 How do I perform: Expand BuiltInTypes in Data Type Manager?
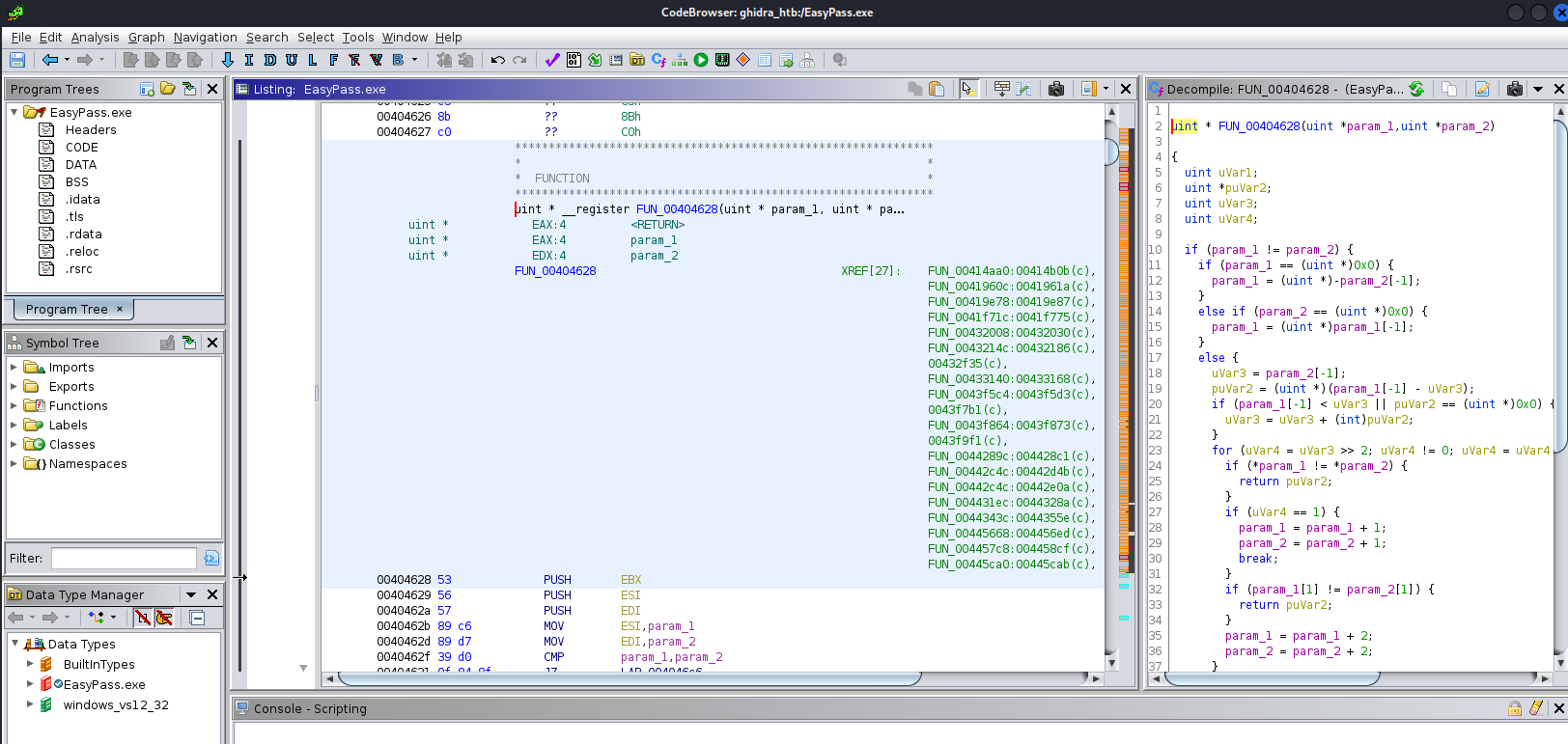[30, 664]
